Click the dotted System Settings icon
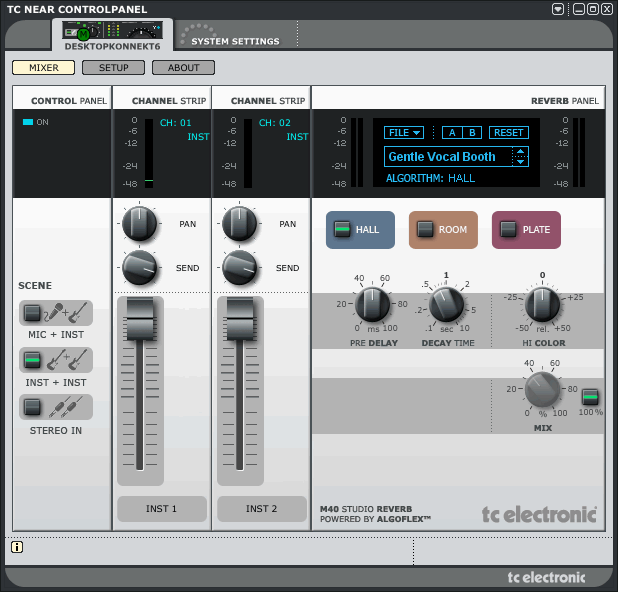Viewport: 618px width, 592px height. pyautogui.click(x=198, y=32)
